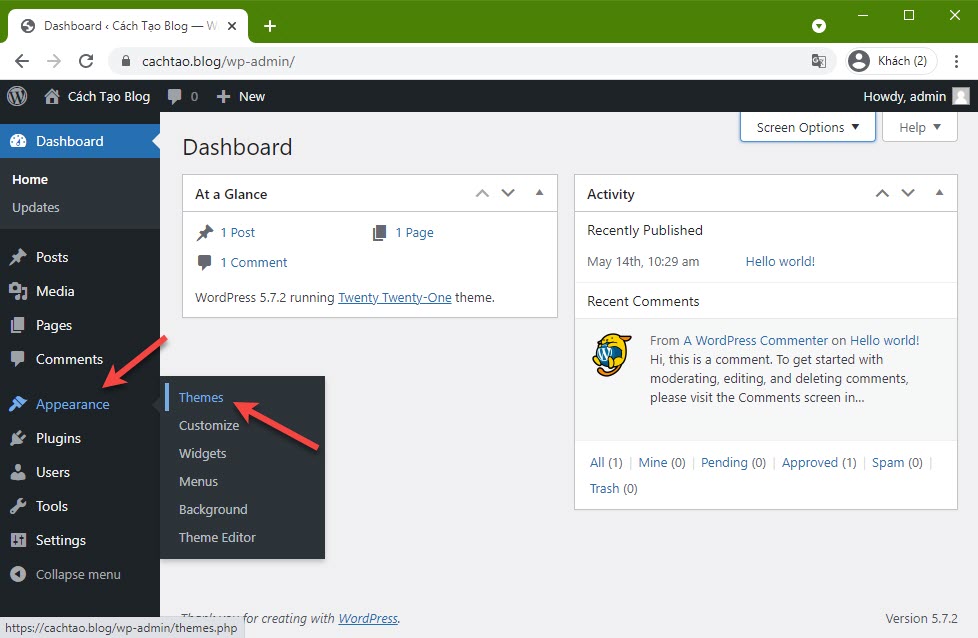Click the Collapse menu arrow icon
The width and height of the screenshot is (978, 638).
(x=18, y=574)
